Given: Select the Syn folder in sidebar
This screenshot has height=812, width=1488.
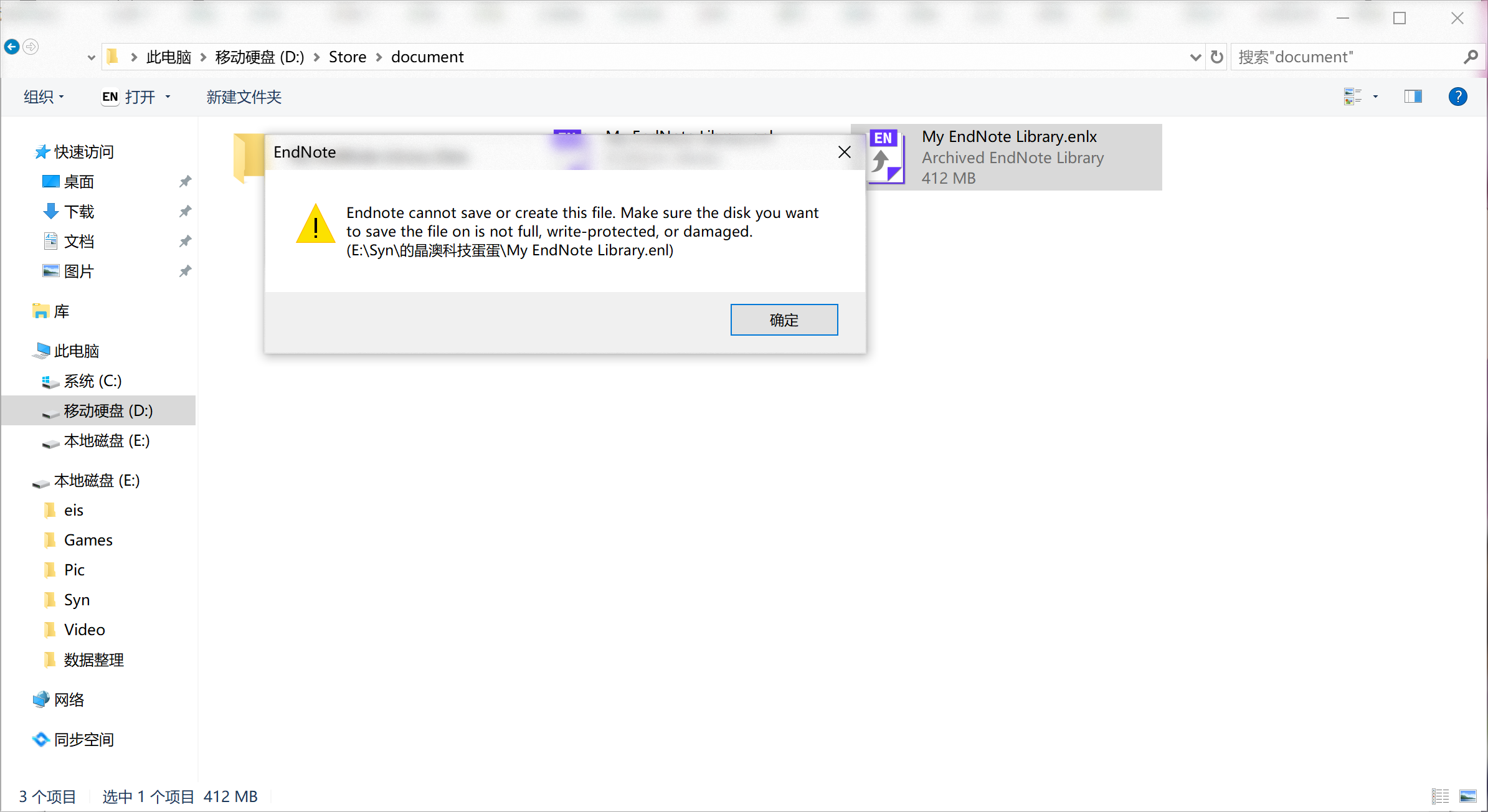Looking at the screenshot, I should [x=77, y=599].
